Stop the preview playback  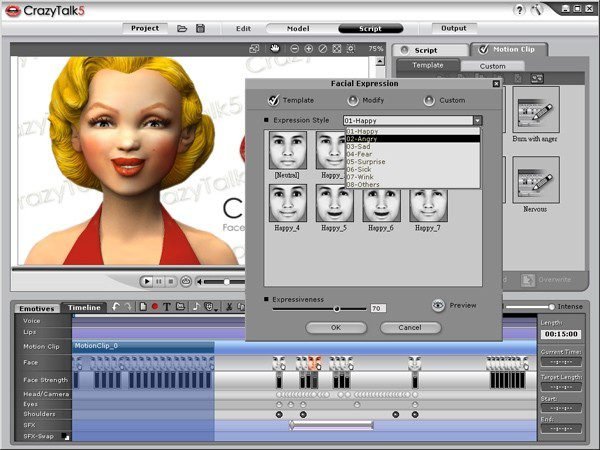coord(171,282)
